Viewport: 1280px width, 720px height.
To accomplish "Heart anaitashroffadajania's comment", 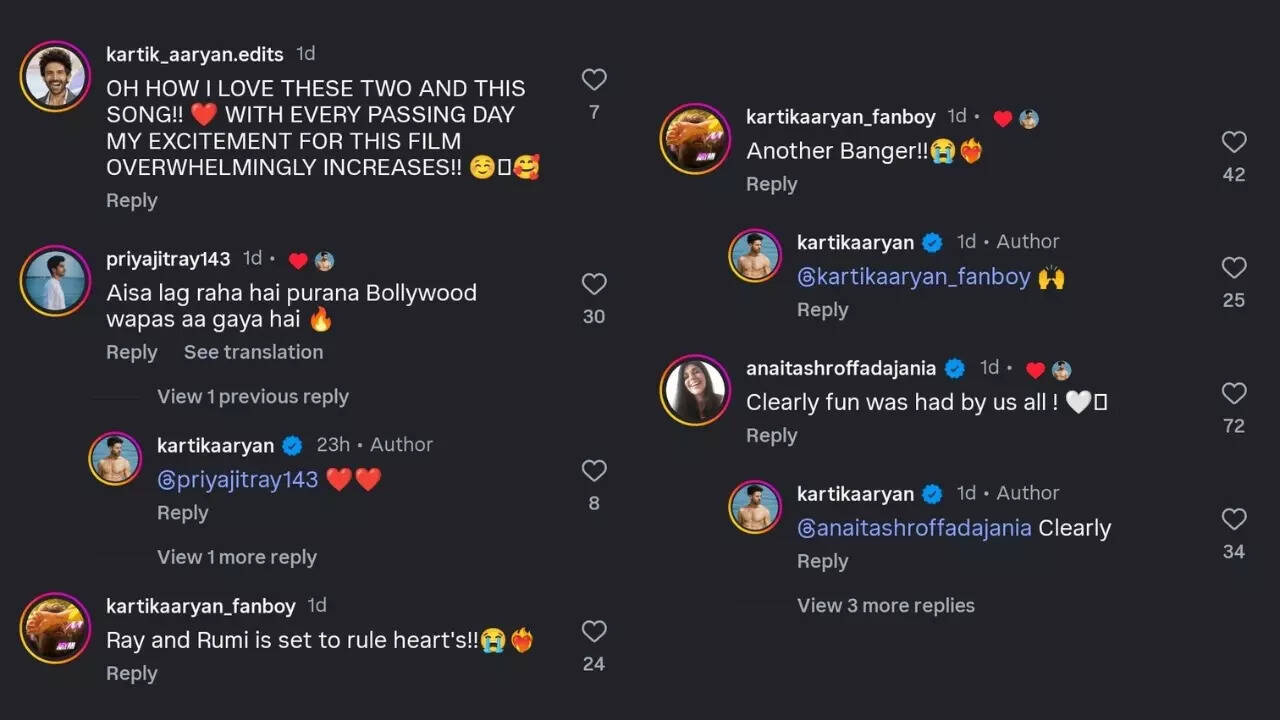I will click(x=1234, y=393).
